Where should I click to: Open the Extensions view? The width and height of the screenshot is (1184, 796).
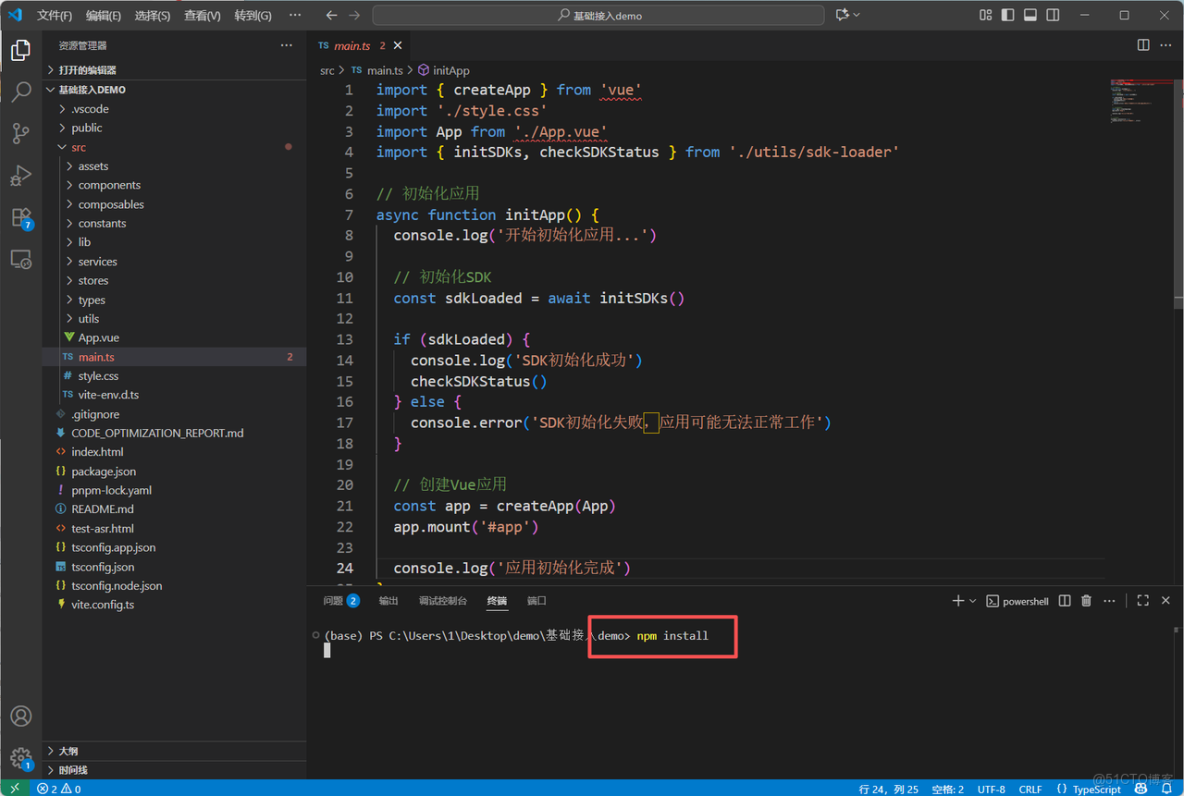tap(21, 218)
